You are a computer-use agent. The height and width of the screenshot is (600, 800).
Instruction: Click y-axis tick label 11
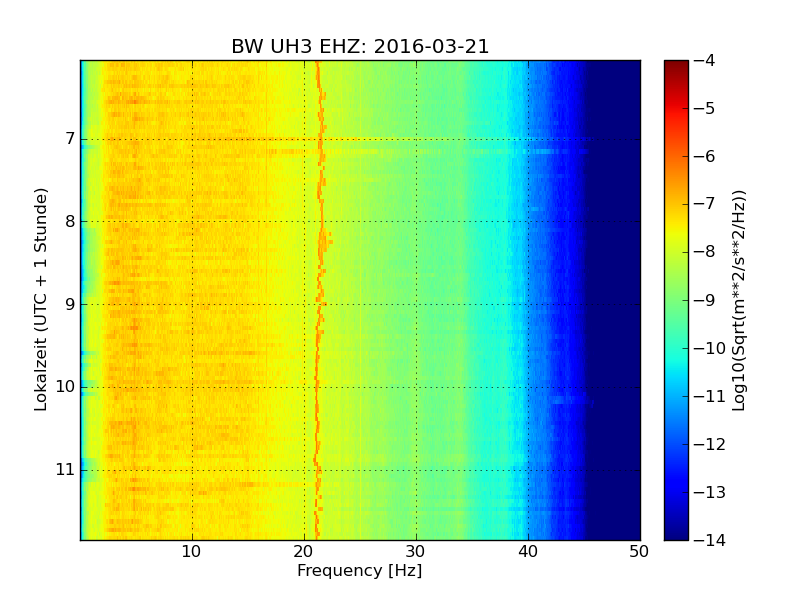pos(65,469)
